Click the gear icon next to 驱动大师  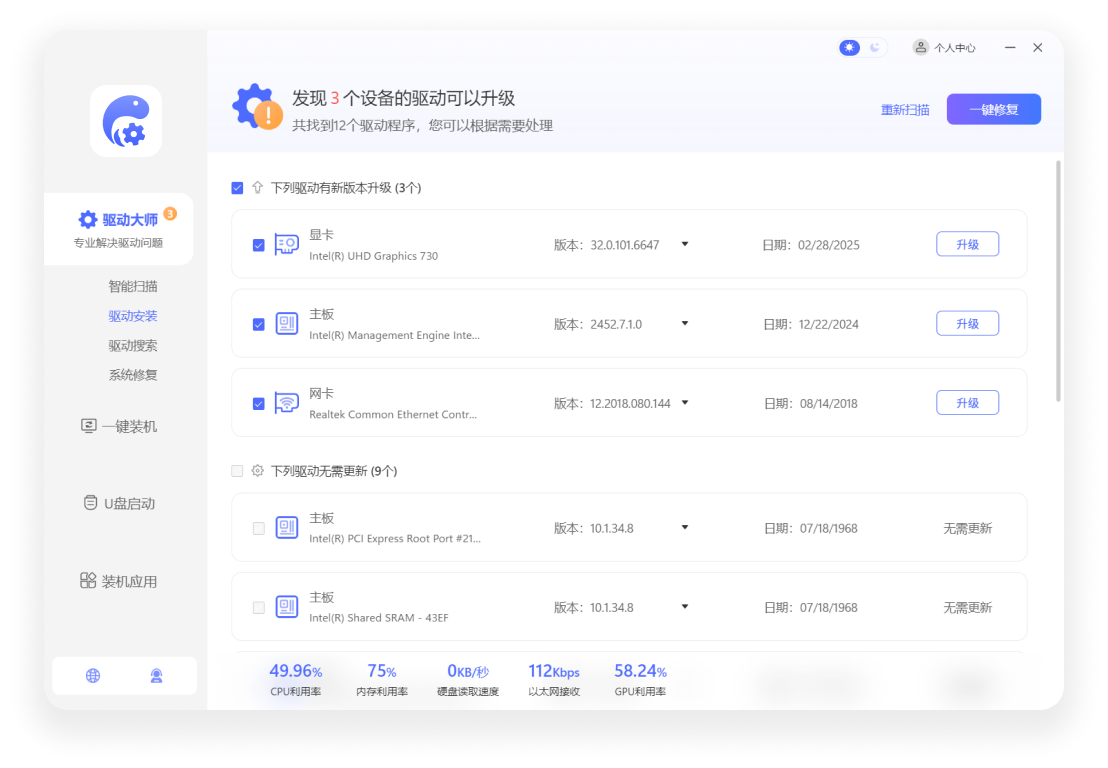[88, 220]
